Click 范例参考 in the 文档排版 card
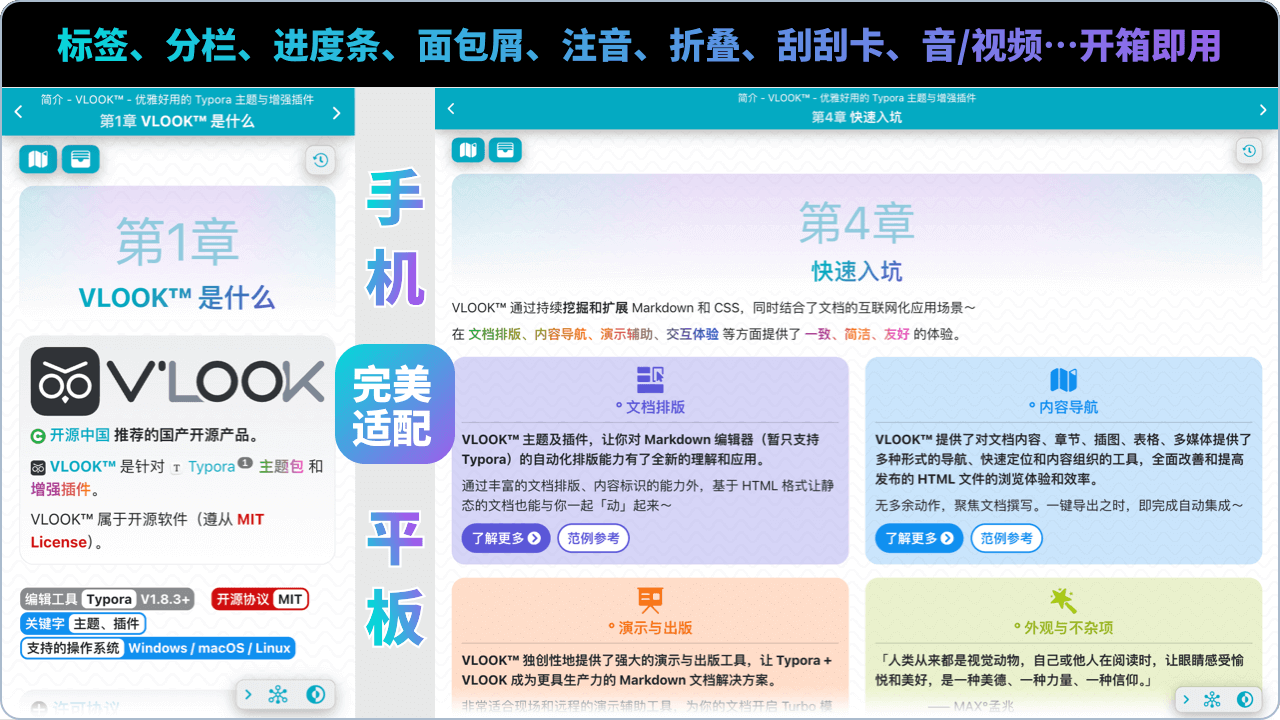 click(x=594, y=538)
